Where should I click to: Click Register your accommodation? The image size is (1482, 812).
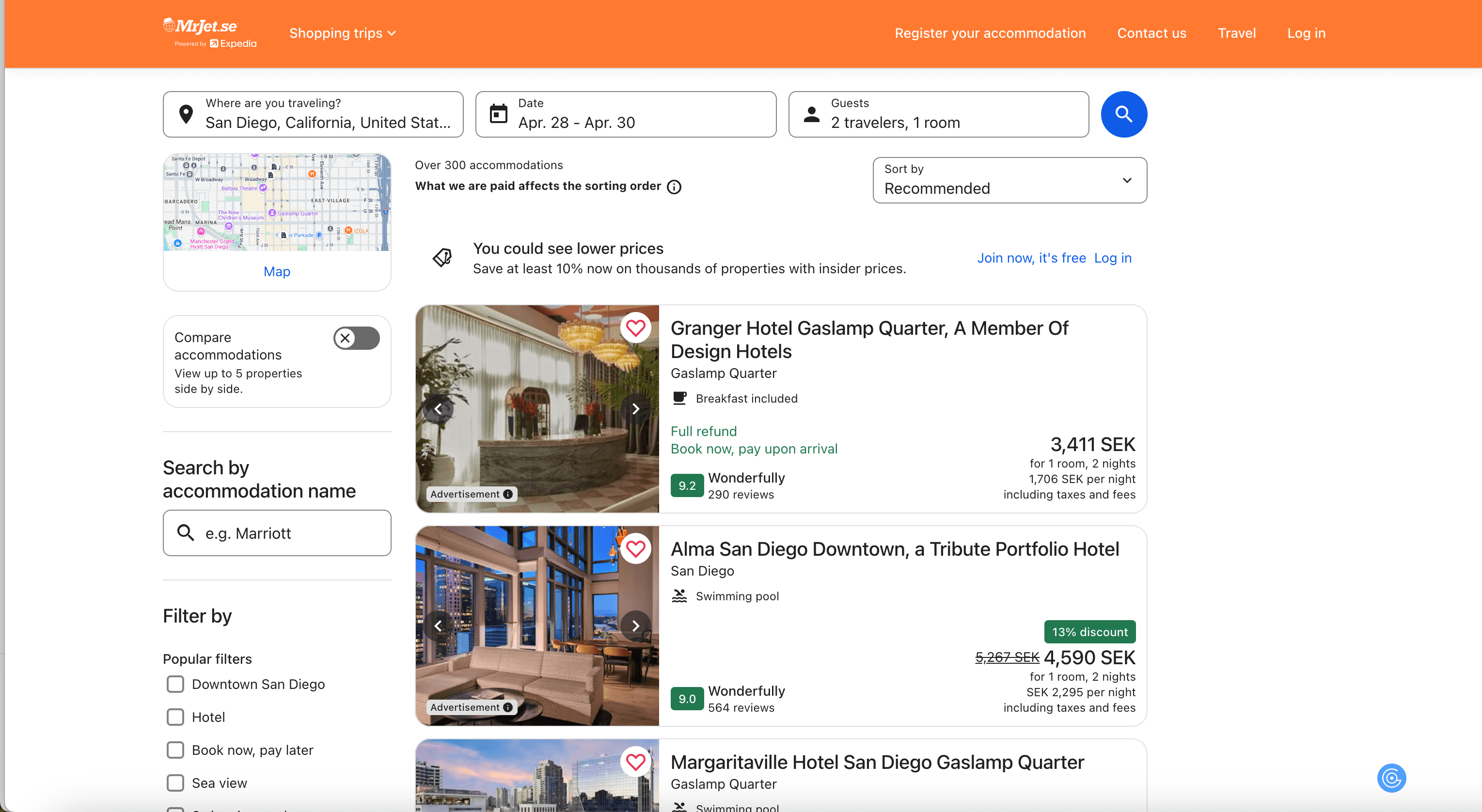[x=990, y=33]
